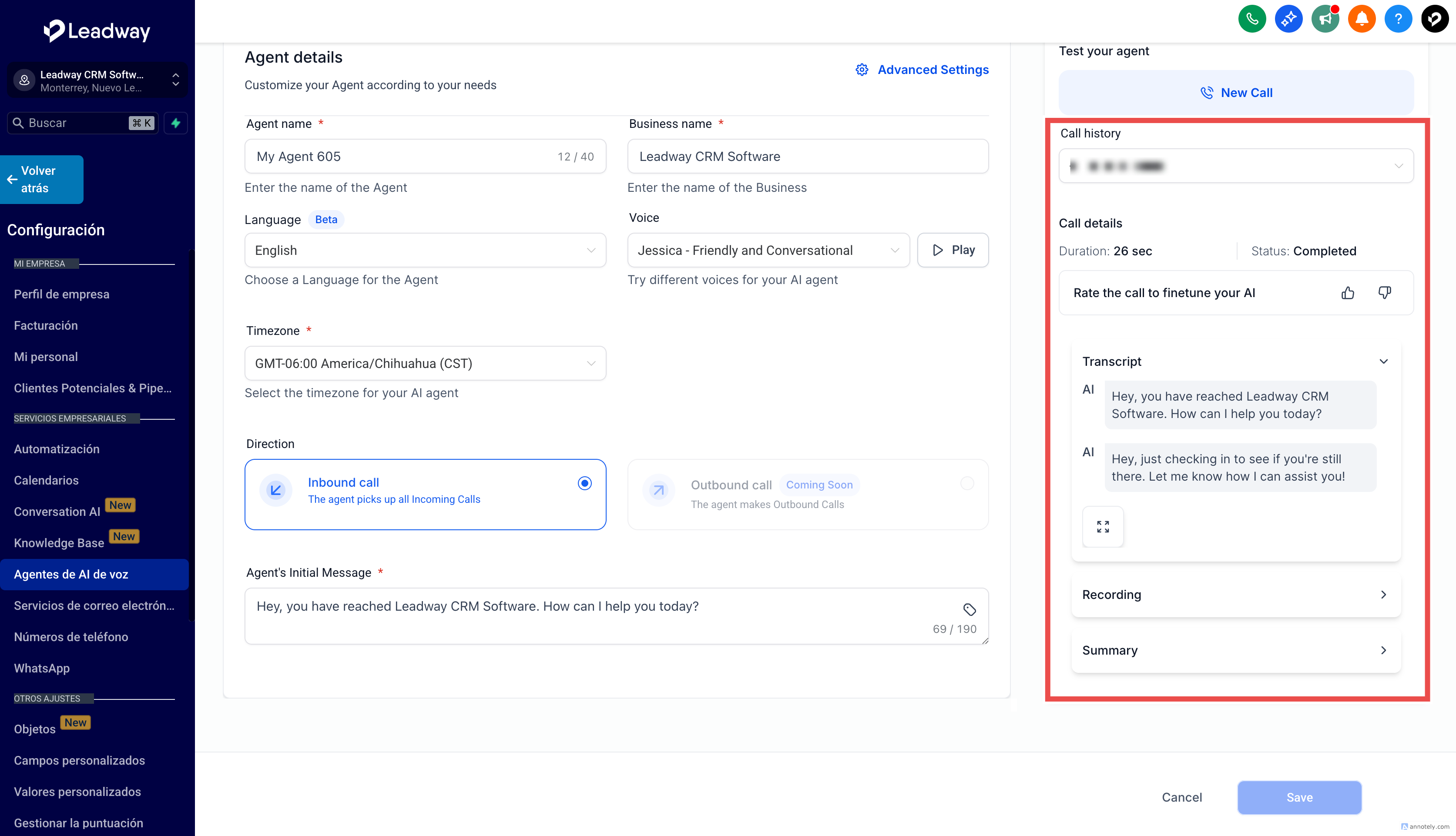
Task: Open Conversation AI in the sidebar
Action: click(x=57, y=512)
